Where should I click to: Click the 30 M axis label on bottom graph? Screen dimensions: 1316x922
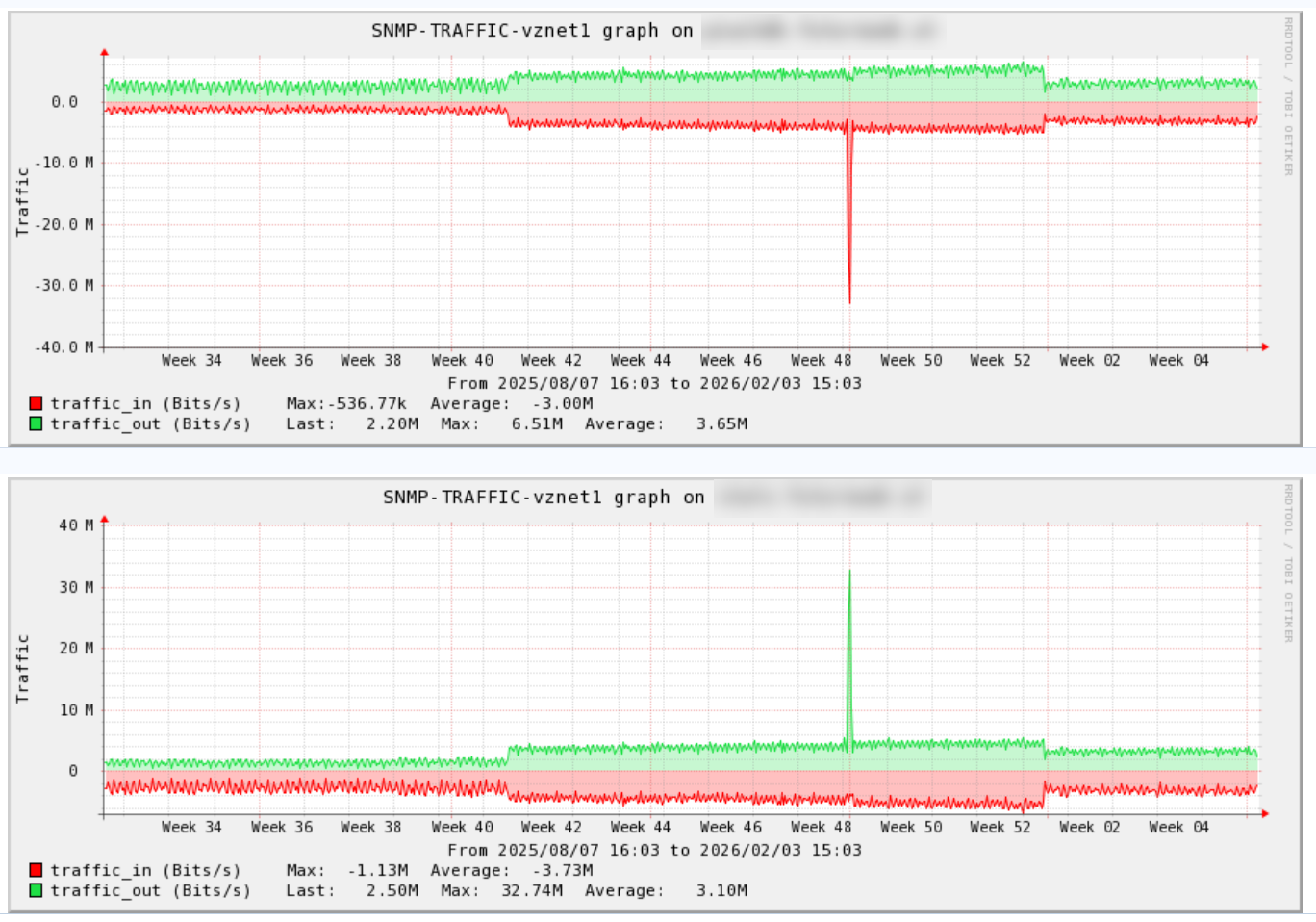pyautogui.click(x=76, y=587)
